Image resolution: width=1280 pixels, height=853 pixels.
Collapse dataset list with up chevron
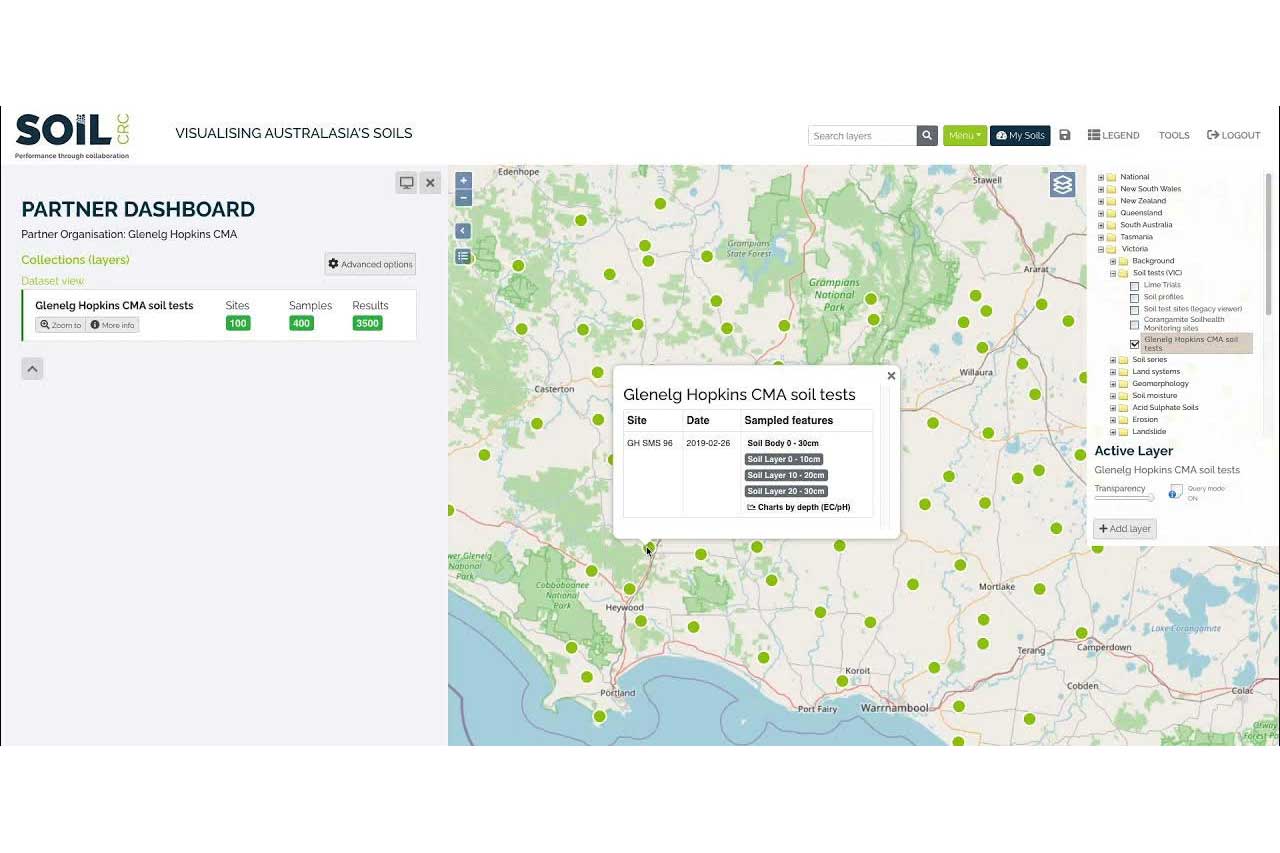click(x=32, y=369)
